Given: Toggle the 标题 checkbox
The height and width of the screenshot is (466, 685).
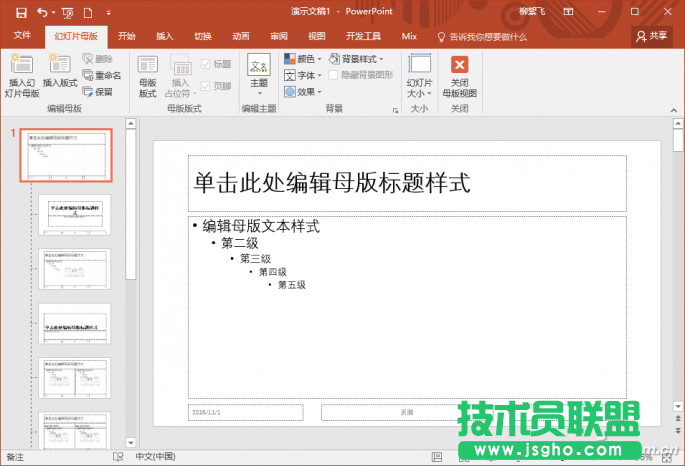Looking at the screenshot, I should (207, 63).
